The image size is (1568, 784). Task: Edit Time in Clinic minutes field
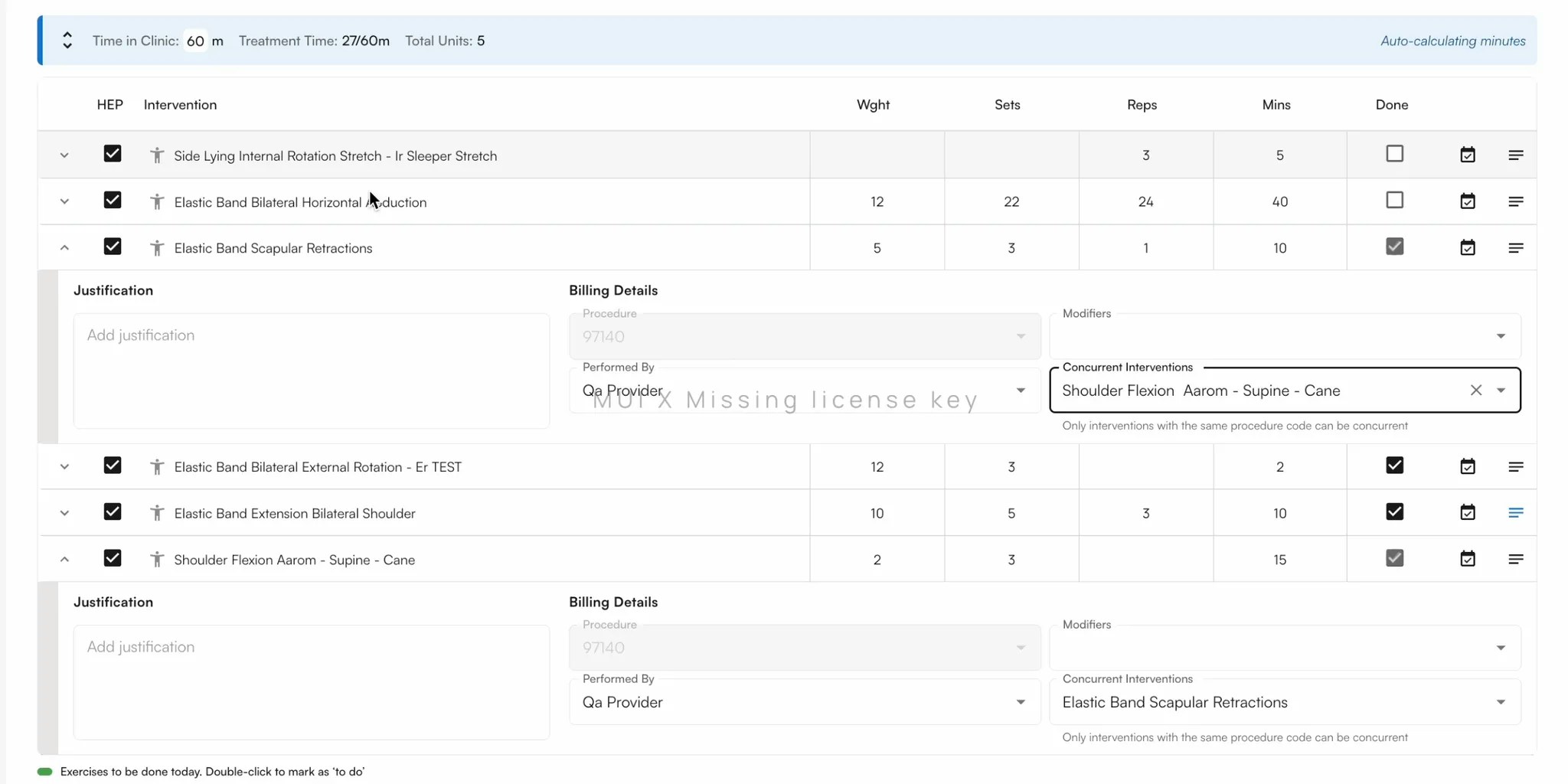195,41
